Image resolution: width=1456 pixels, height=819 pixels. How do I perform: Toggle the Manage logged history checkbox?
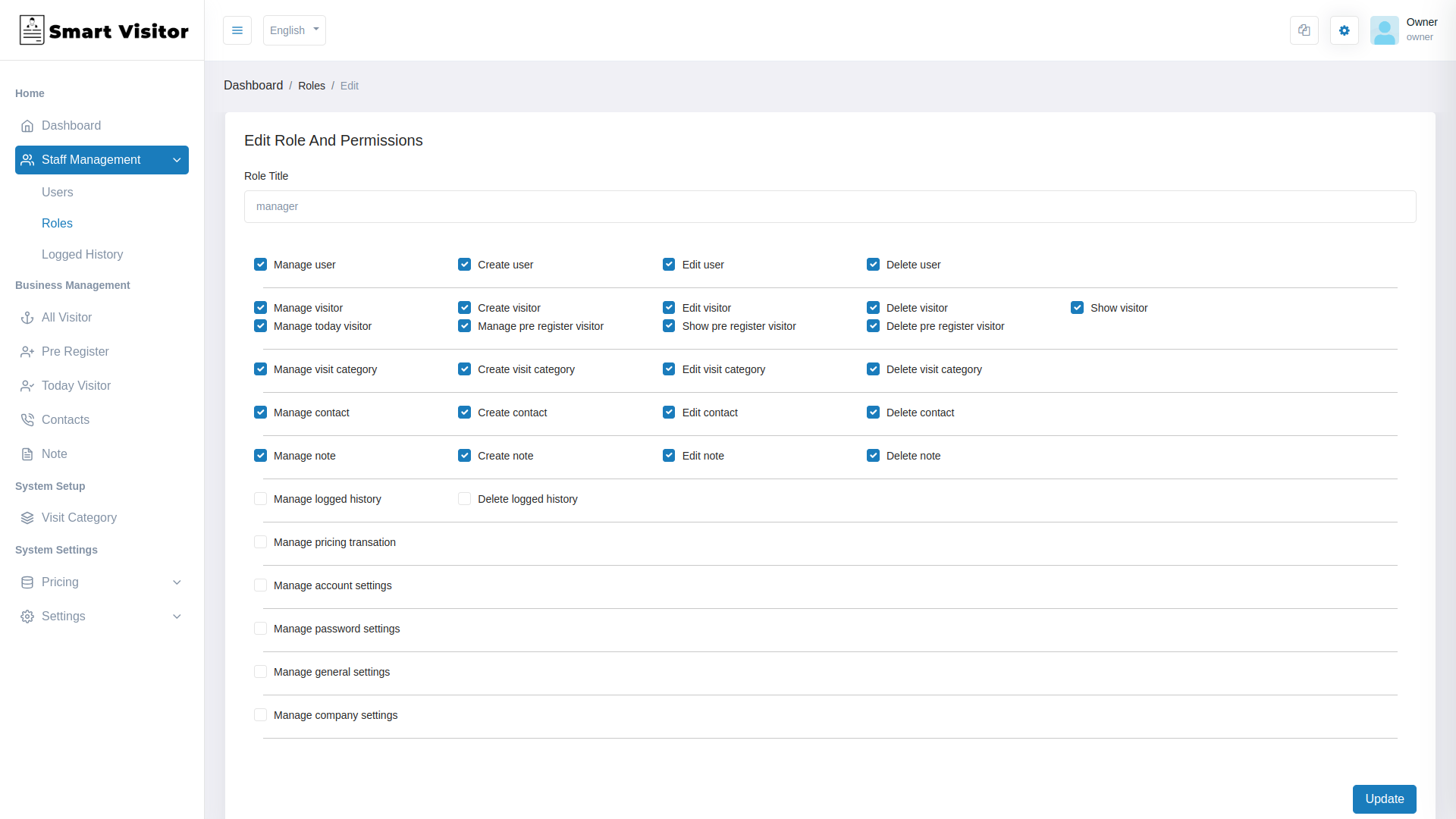coord(260,498)
